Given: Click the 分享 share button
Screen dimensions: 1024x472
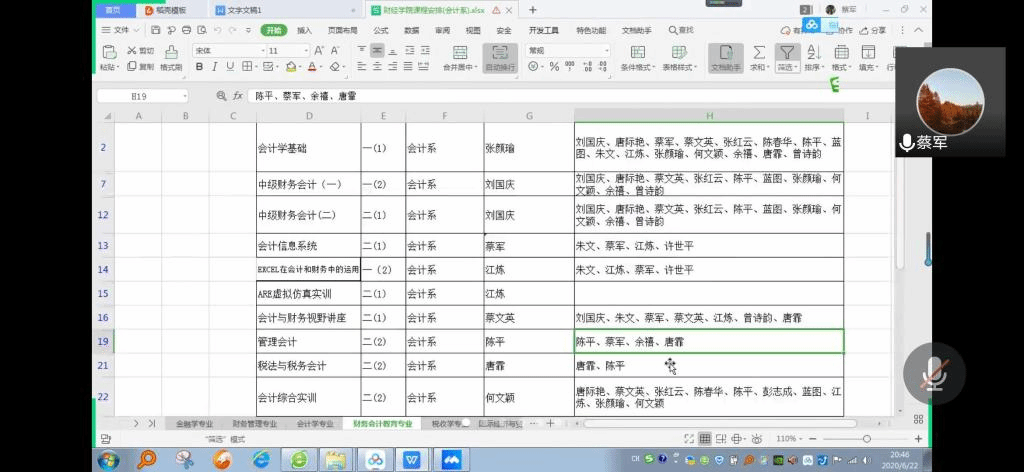Looking at the screenshot, I should tap(872, 30).
